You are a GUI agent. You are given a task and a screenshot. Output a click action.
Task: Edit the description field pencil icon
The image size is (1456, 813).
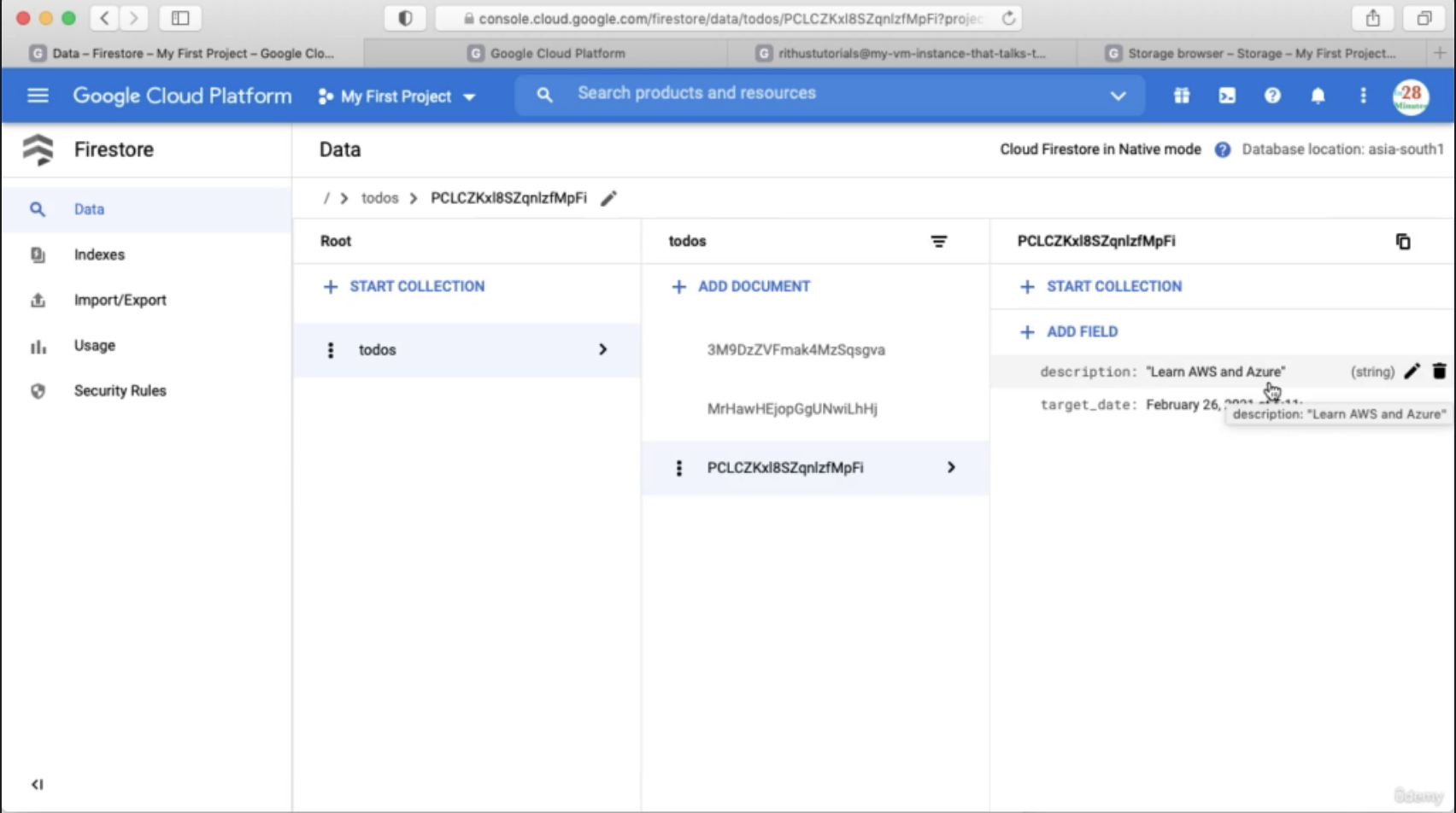pyautogui.click(x=1412, y=371)
